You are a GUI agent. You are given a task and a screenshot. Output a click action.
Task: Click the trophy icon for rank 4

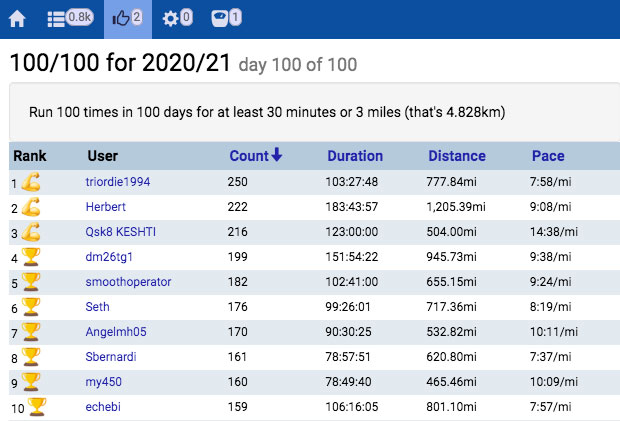(x=31, y=257)
